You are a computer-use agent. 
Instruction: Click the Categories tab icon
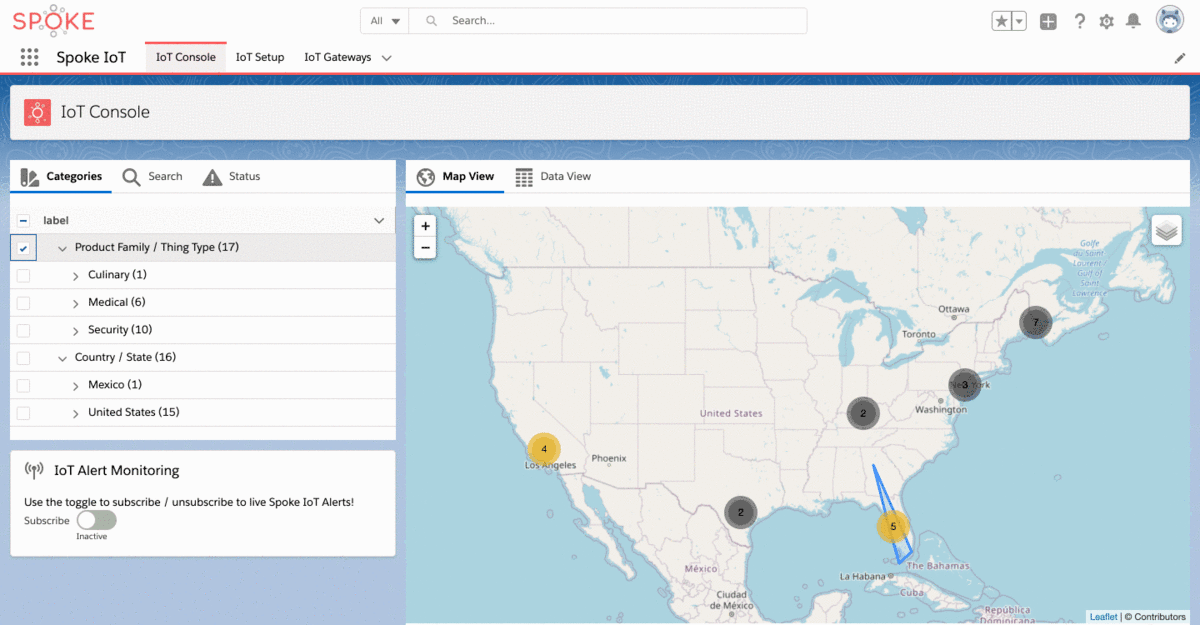29,177
